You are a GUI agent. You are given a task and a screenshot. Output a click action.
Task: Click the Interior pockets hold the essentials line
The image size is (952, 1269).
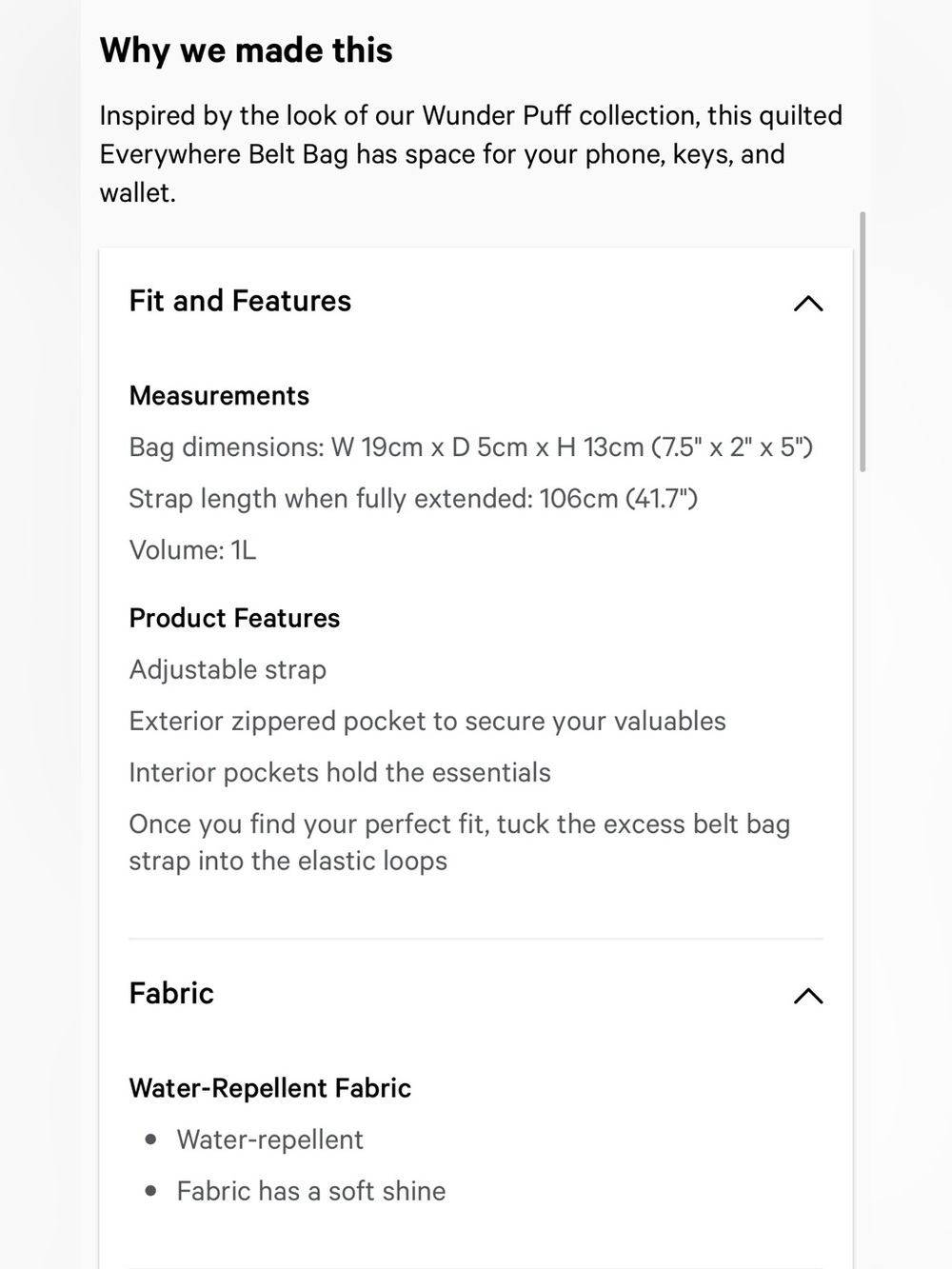[340, 773]
